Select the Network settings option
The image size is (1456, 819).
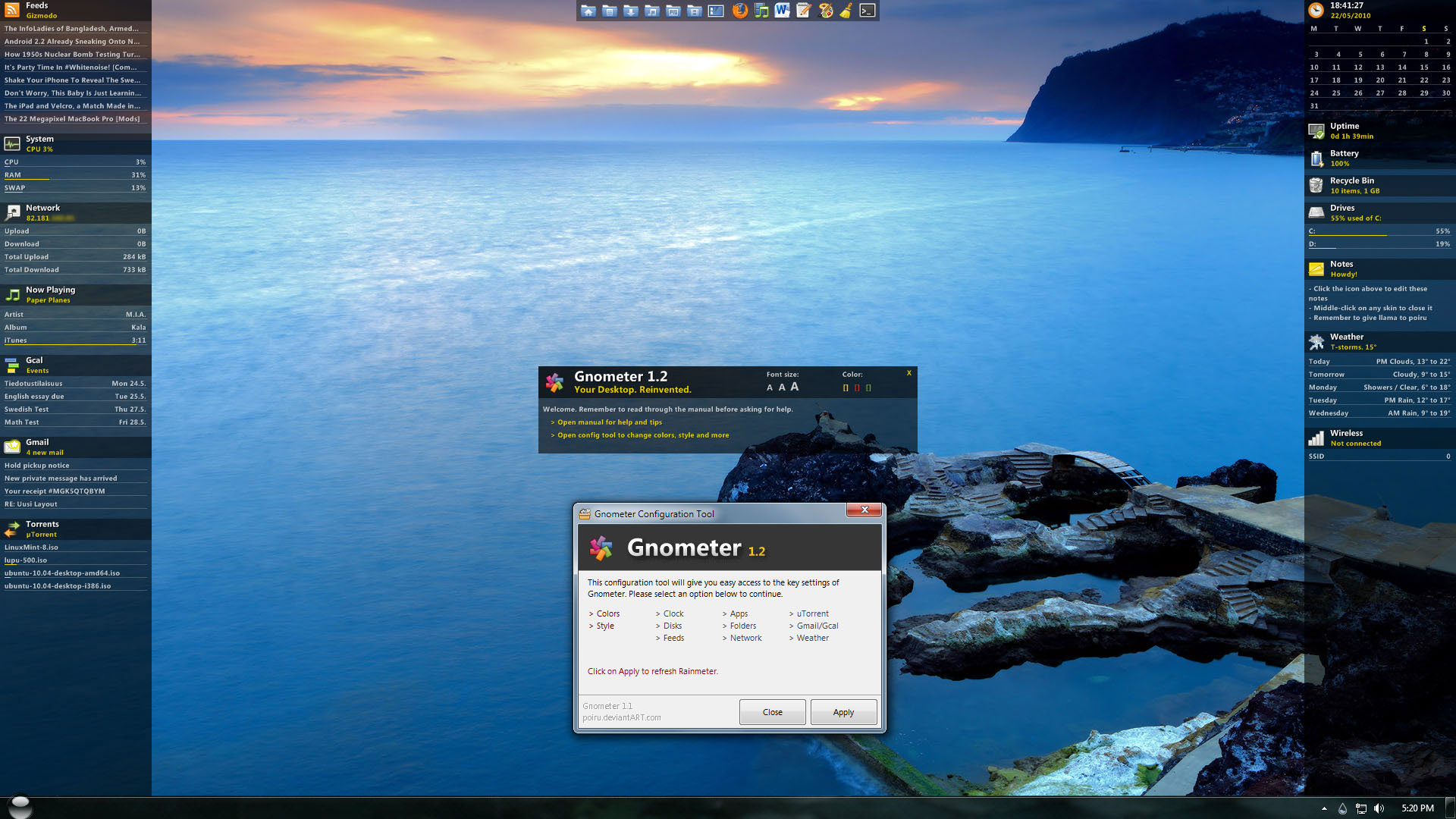(x=743, y=637)
